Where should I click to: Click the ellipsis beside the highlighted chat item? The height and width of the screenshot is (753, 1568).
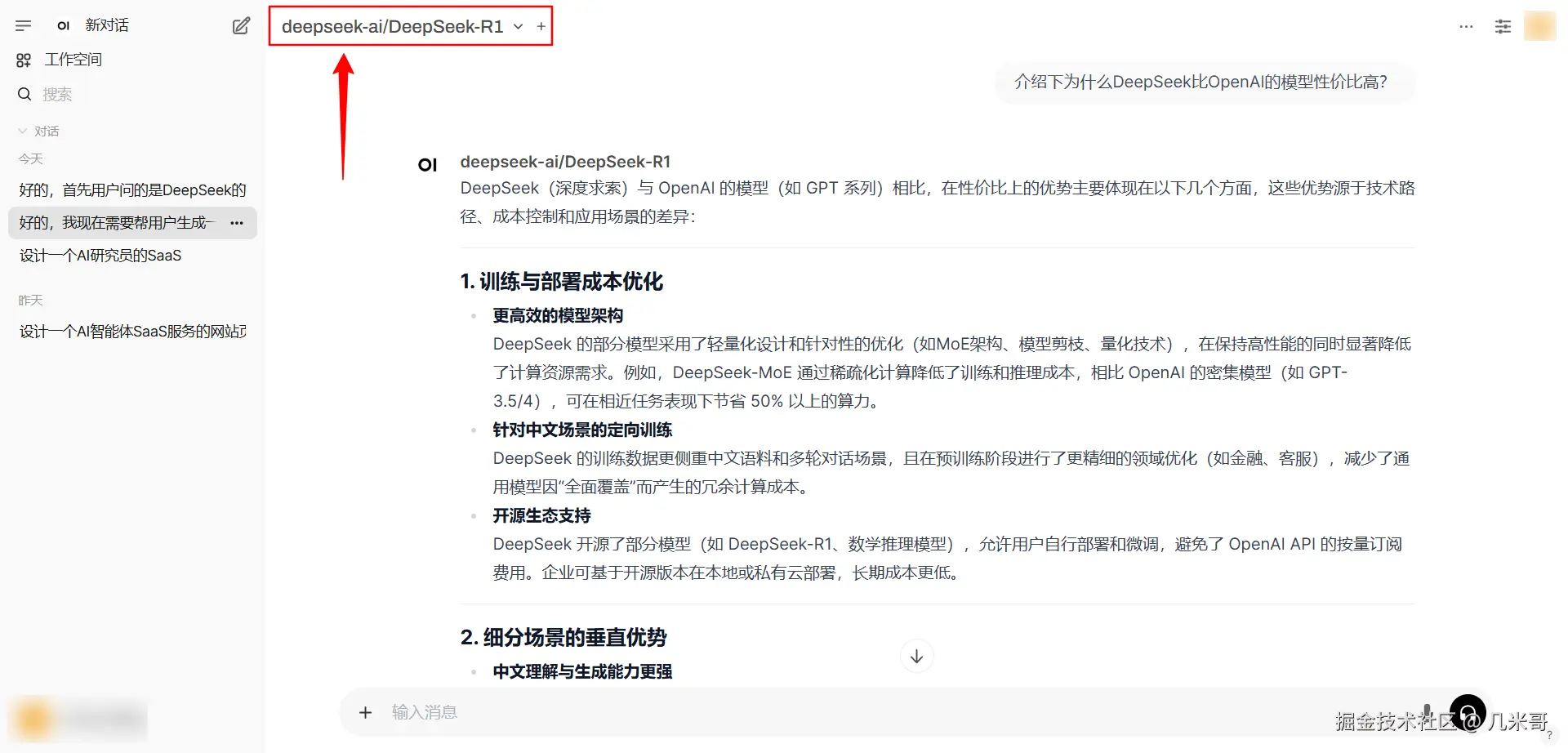(236, 222)
